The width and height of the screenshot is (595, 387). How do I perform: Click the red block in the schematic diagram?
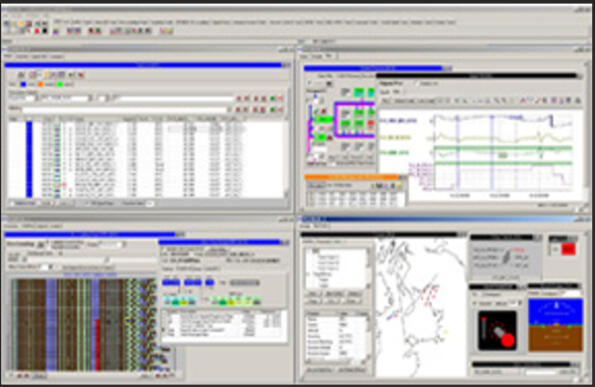click(x=371, y=123)
